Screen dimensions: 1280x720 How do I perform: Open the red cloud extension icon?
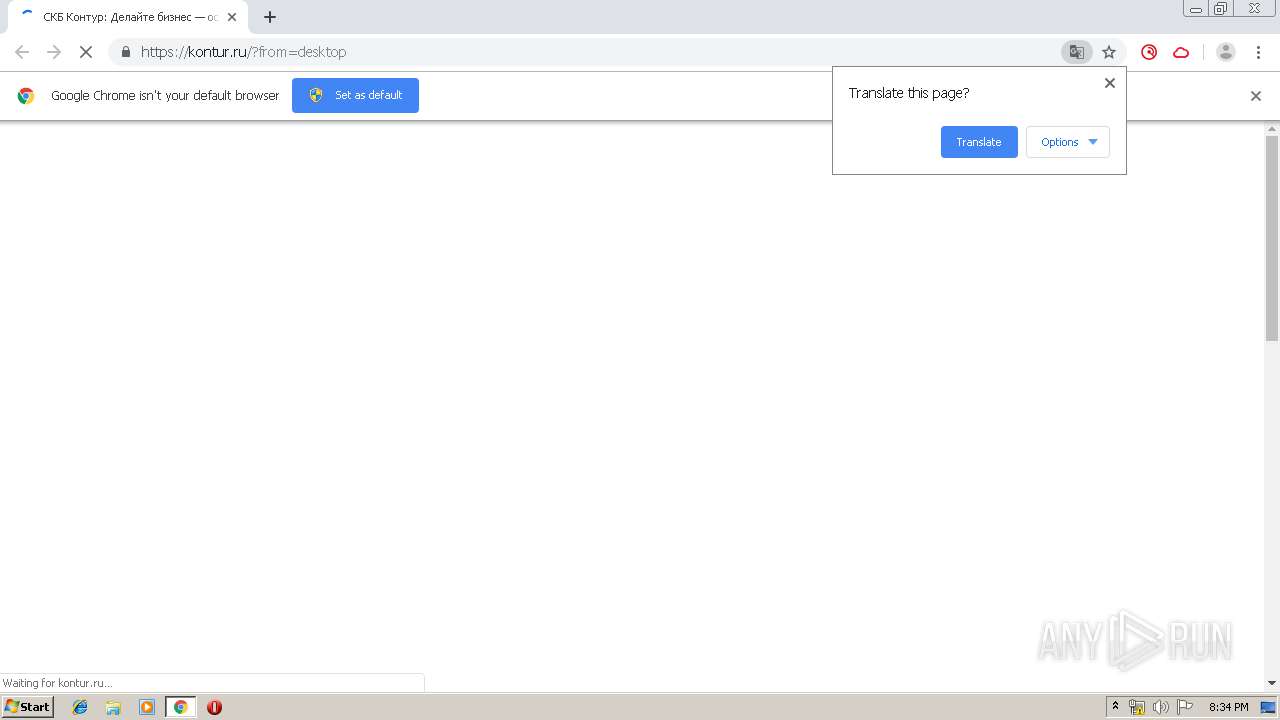(1181, 52)
